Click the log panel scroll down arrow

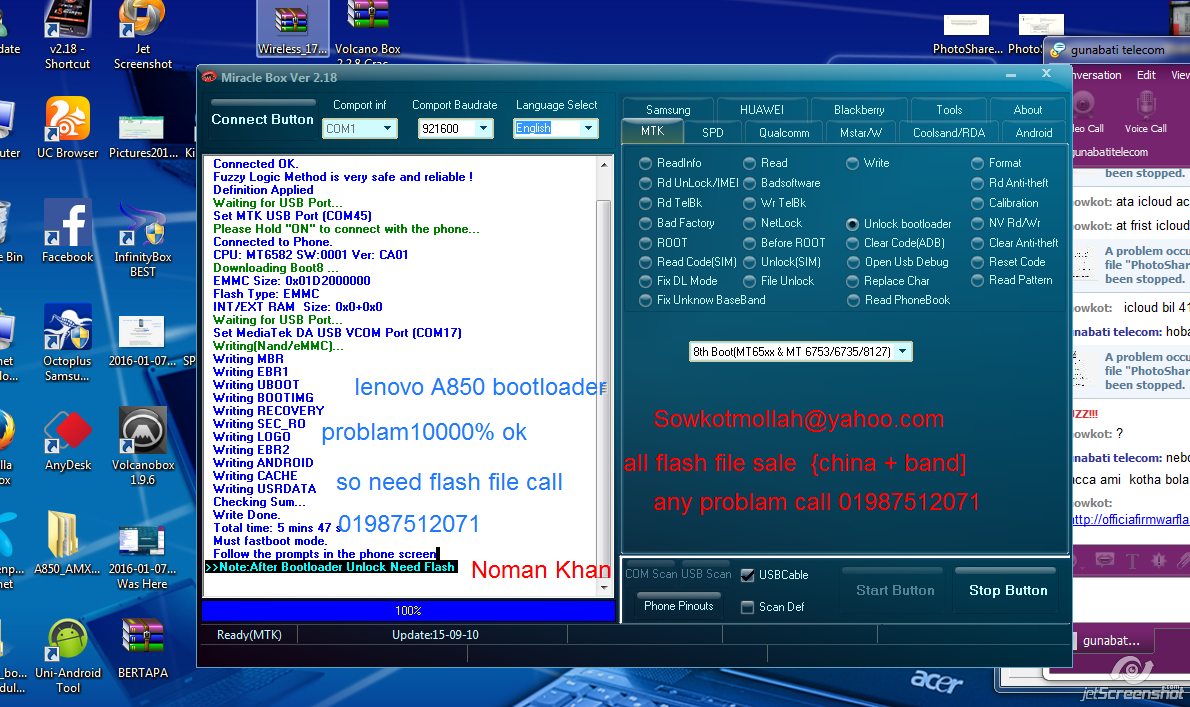[604, 587]
